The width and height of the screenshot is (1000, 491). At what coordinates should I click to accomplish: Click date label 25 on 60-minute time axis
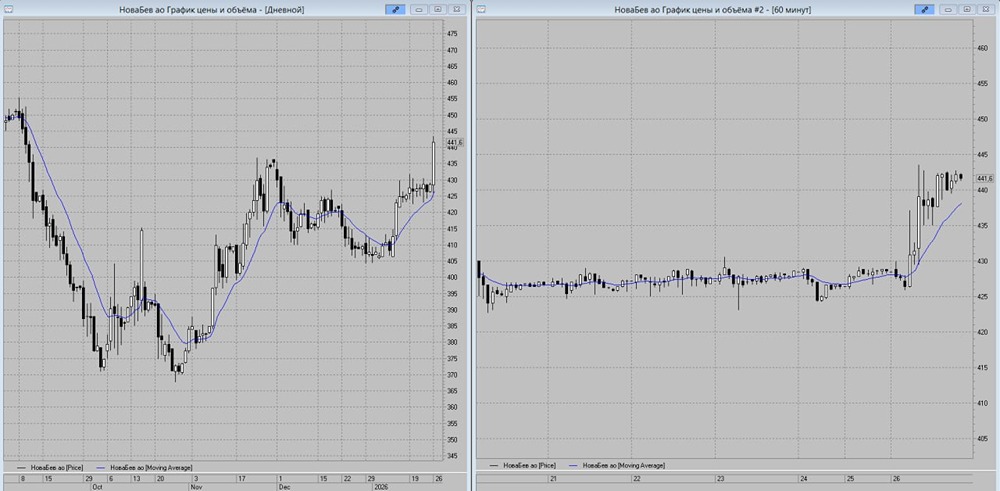[x=851, y=478]
